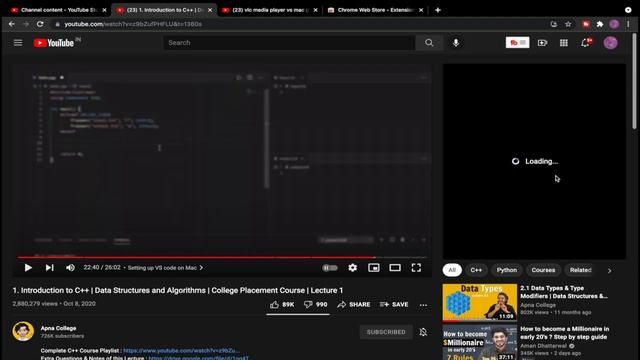Enable theater mode

tap(395, 268)
